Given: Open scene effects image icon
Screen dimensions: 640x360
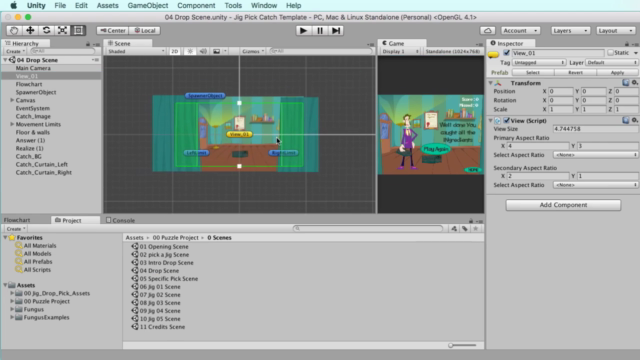Looking at the screenshot, I should tap(217, 51).
